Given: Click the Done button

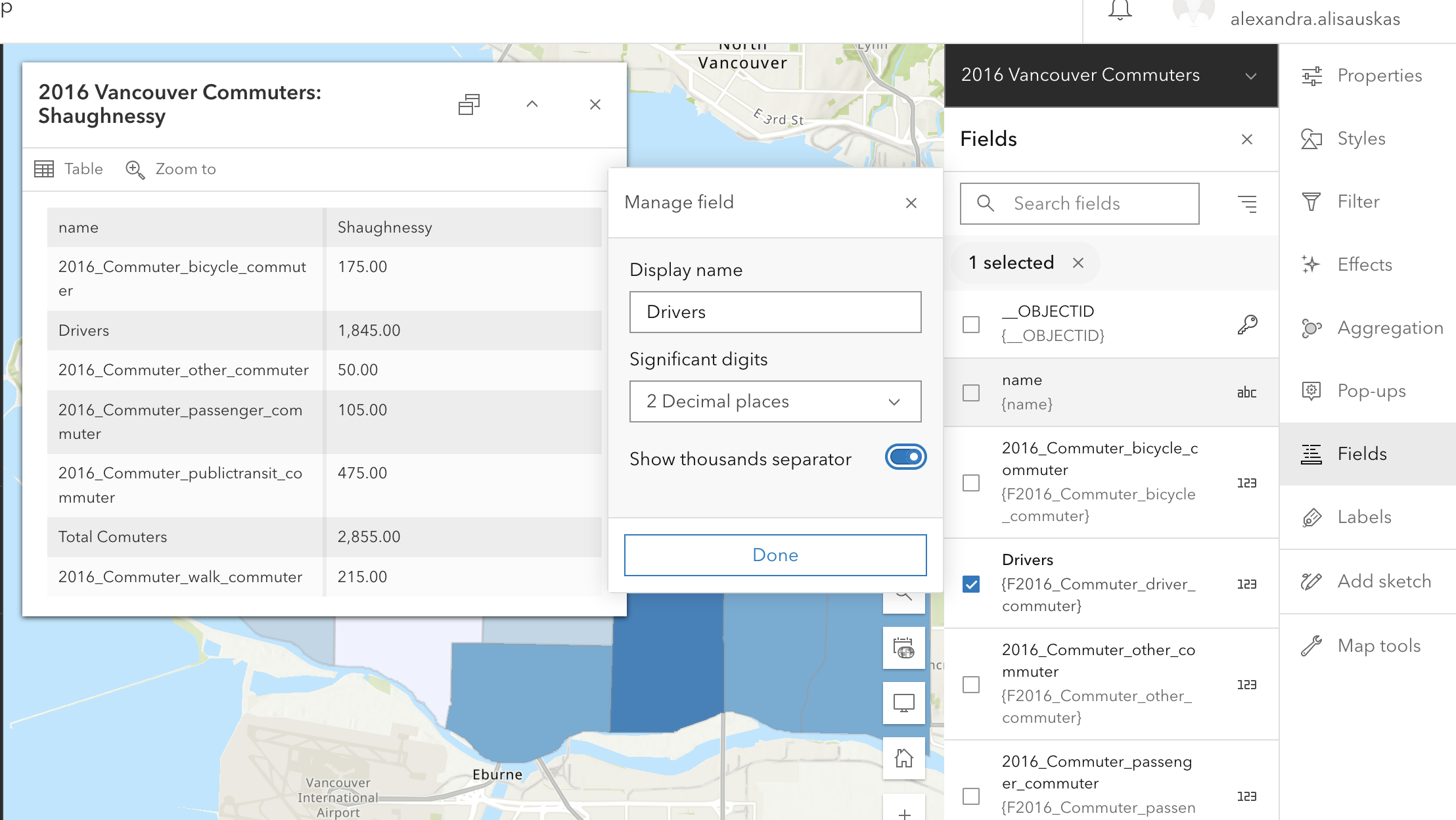Looking at the screenshot, I should pyautogui.click(x=775, y=555).
